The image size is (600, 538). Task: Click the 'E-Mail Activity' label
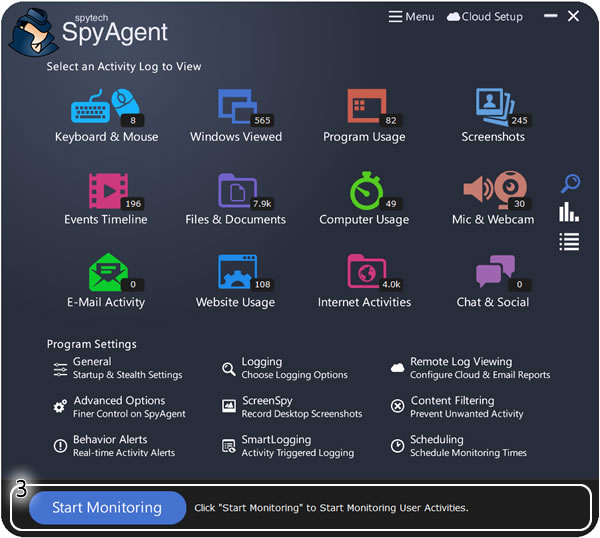[x=106, y=302]
